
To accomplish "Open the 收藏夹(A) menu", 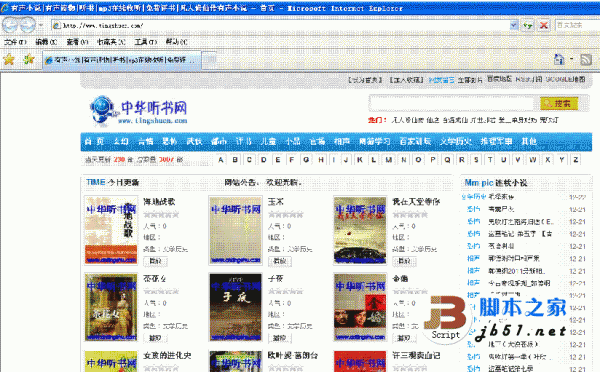I will tap(111, 42).
